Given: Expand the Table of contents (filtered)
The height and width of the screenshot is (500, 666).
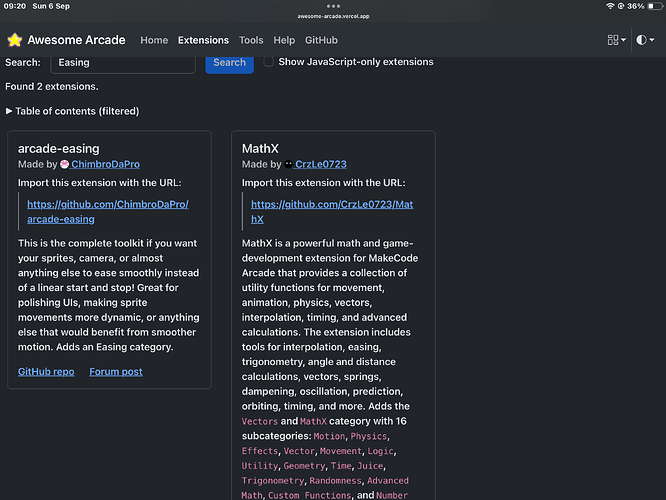Looking at the screenshot, I should click(72, 111).
